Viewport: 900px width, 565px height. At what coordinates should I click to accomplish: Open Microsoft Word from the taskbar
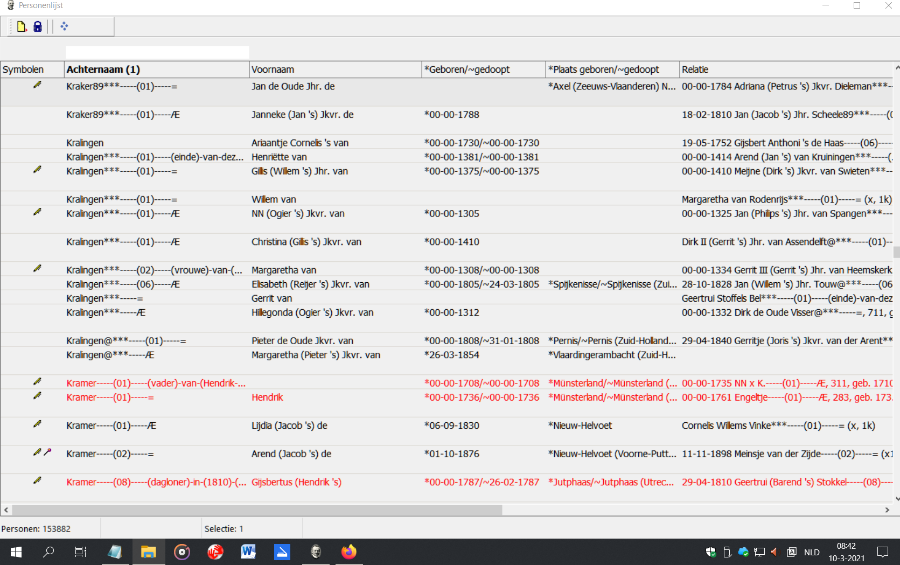pos(248,551)
